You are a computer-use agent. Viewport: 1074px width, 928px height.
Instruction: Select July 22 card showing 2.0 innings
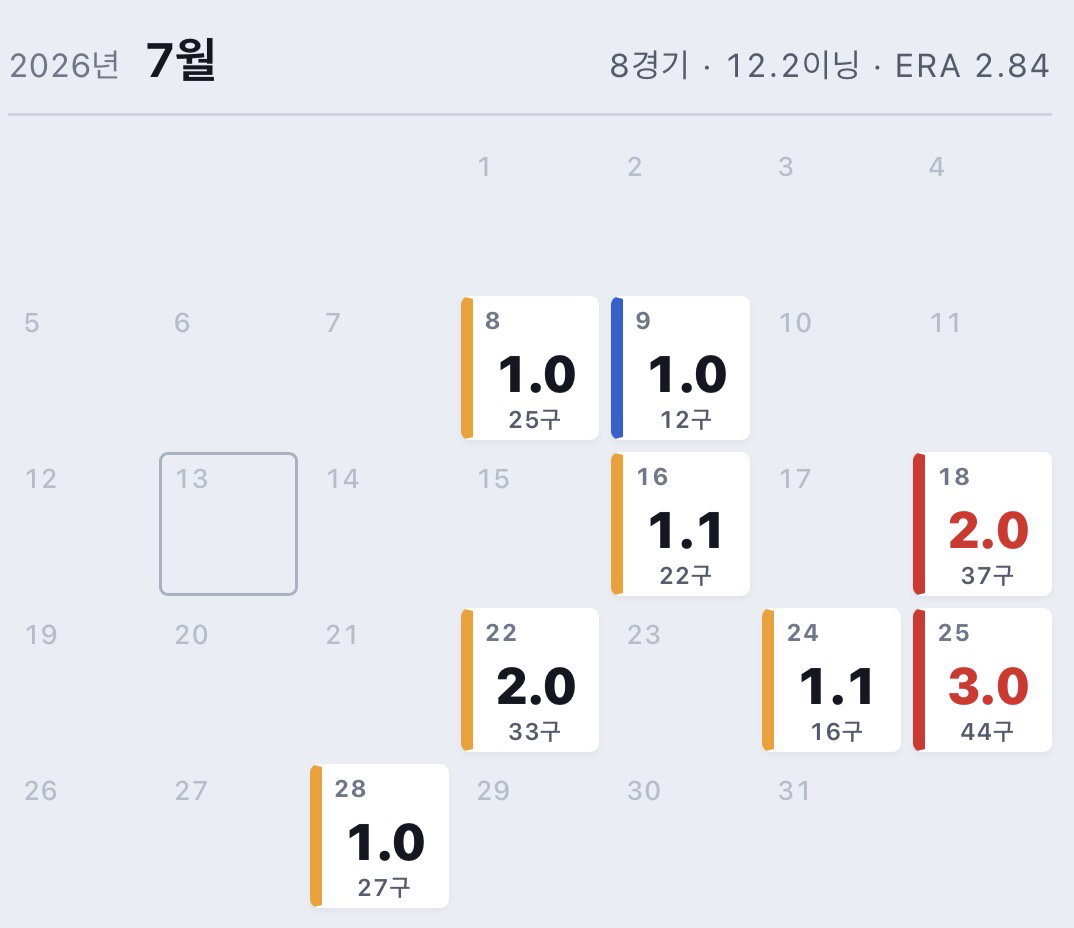click(530, 680)
